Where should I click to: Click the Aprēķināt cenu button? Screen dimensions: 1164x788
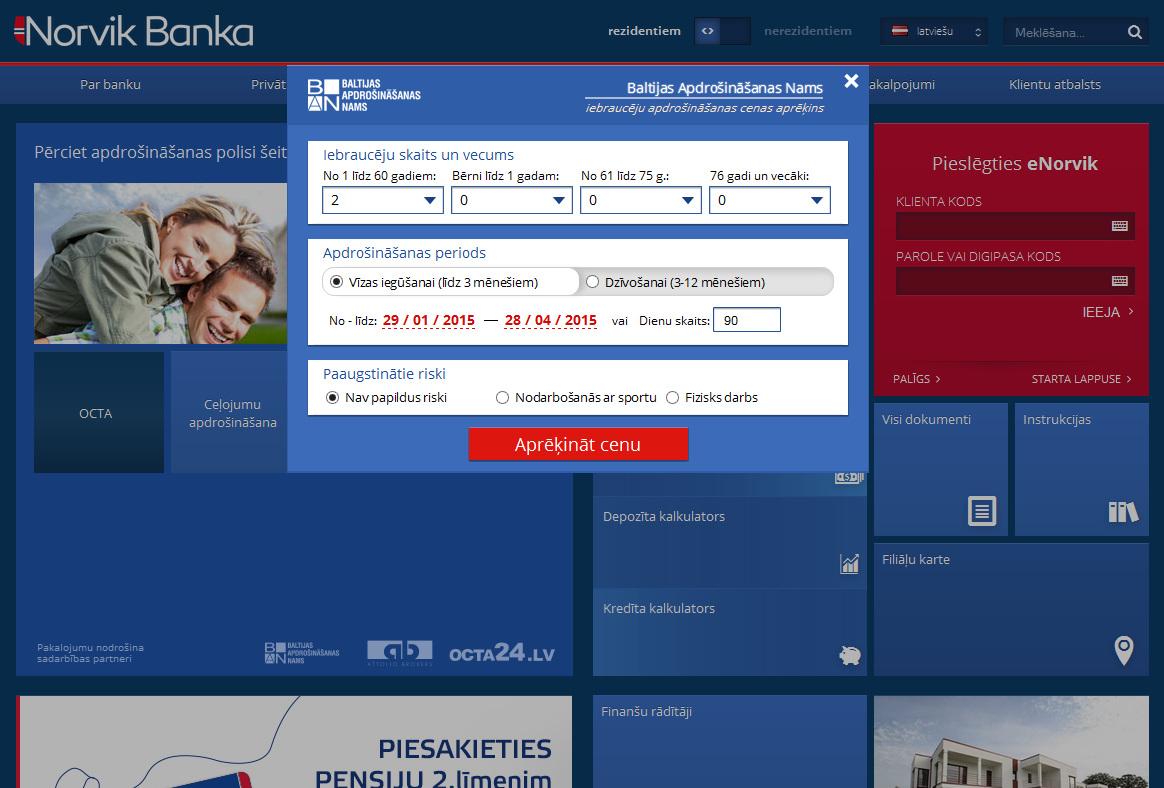578,444
